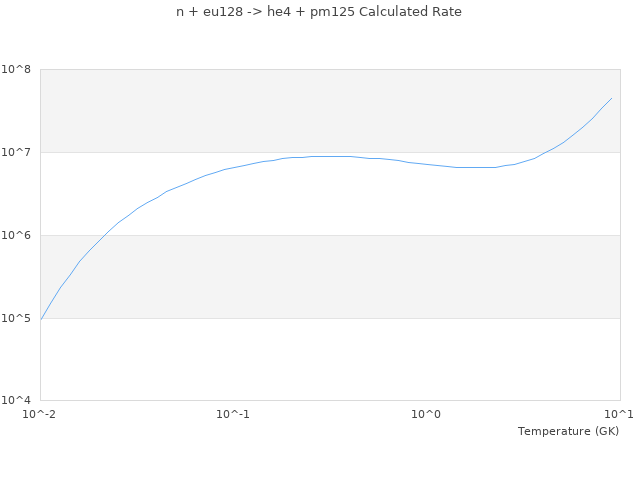Click the curve's leftmost starting point
This screenshot has height=480, width=640.
point(41,319)
